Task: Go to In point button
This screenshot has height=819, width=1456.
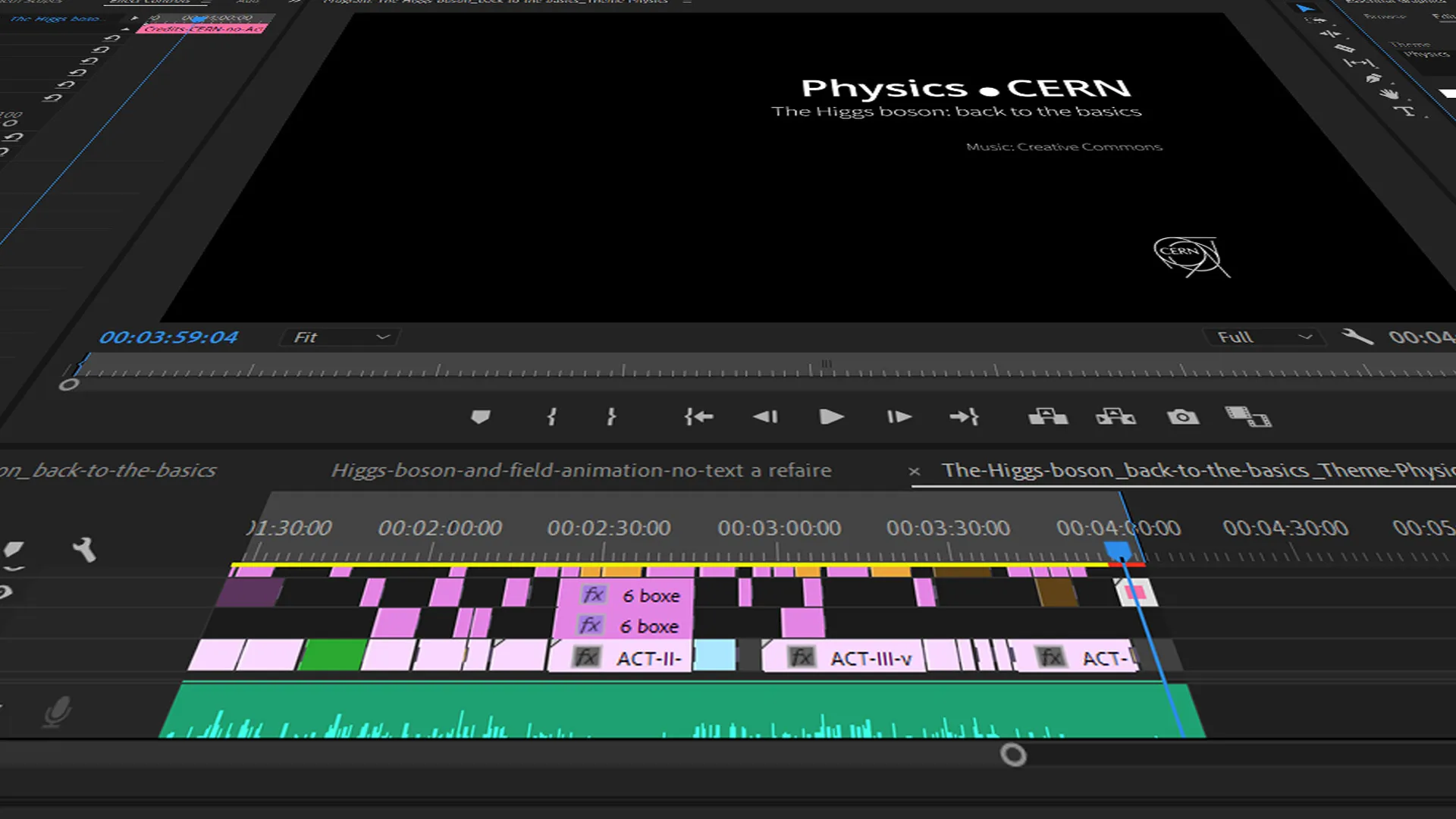Action: [698, 416]
